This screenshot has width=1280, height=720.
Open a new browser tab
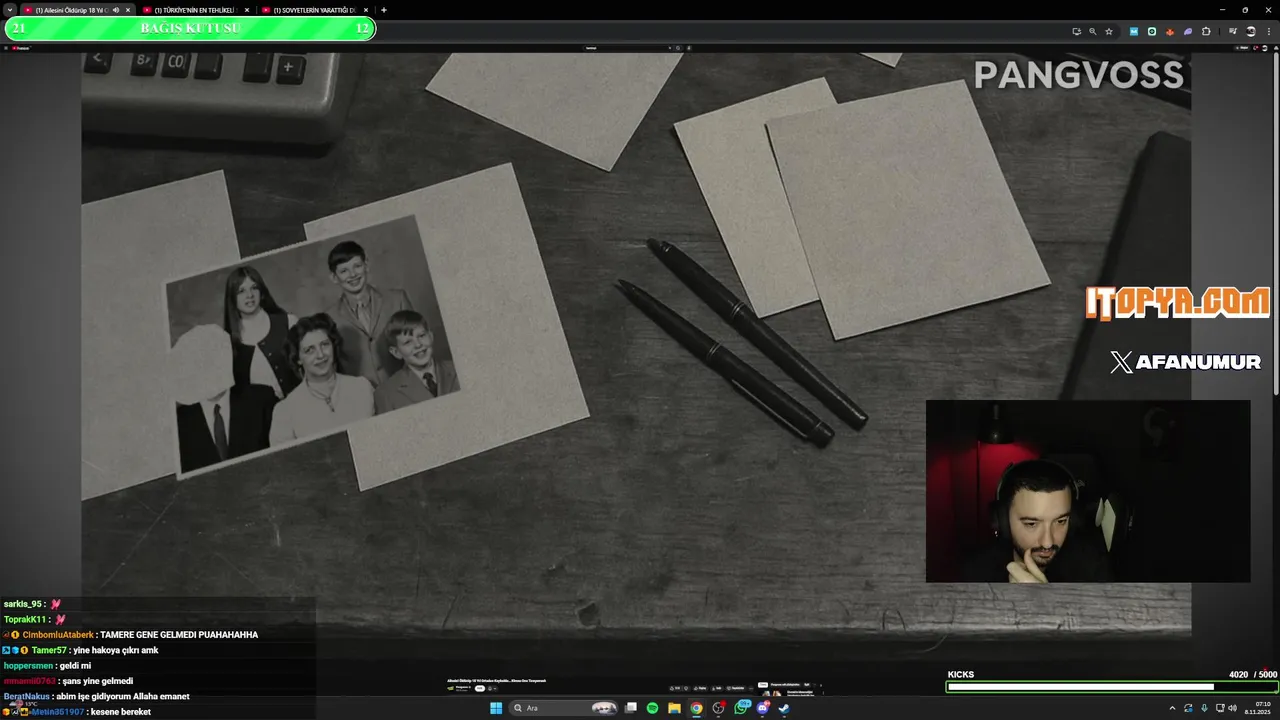click(384, 10)
